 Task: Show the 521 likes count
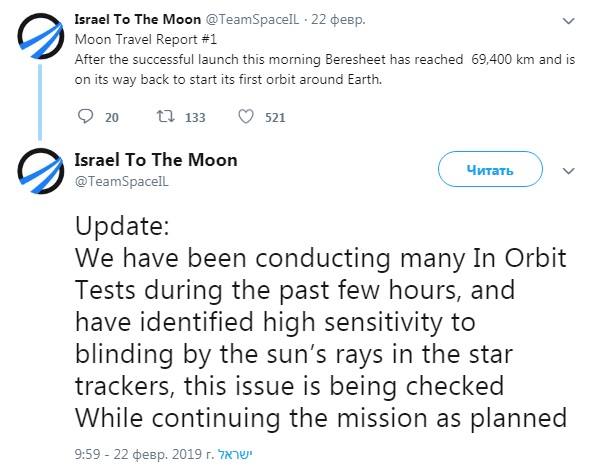(x=275, y=118)
